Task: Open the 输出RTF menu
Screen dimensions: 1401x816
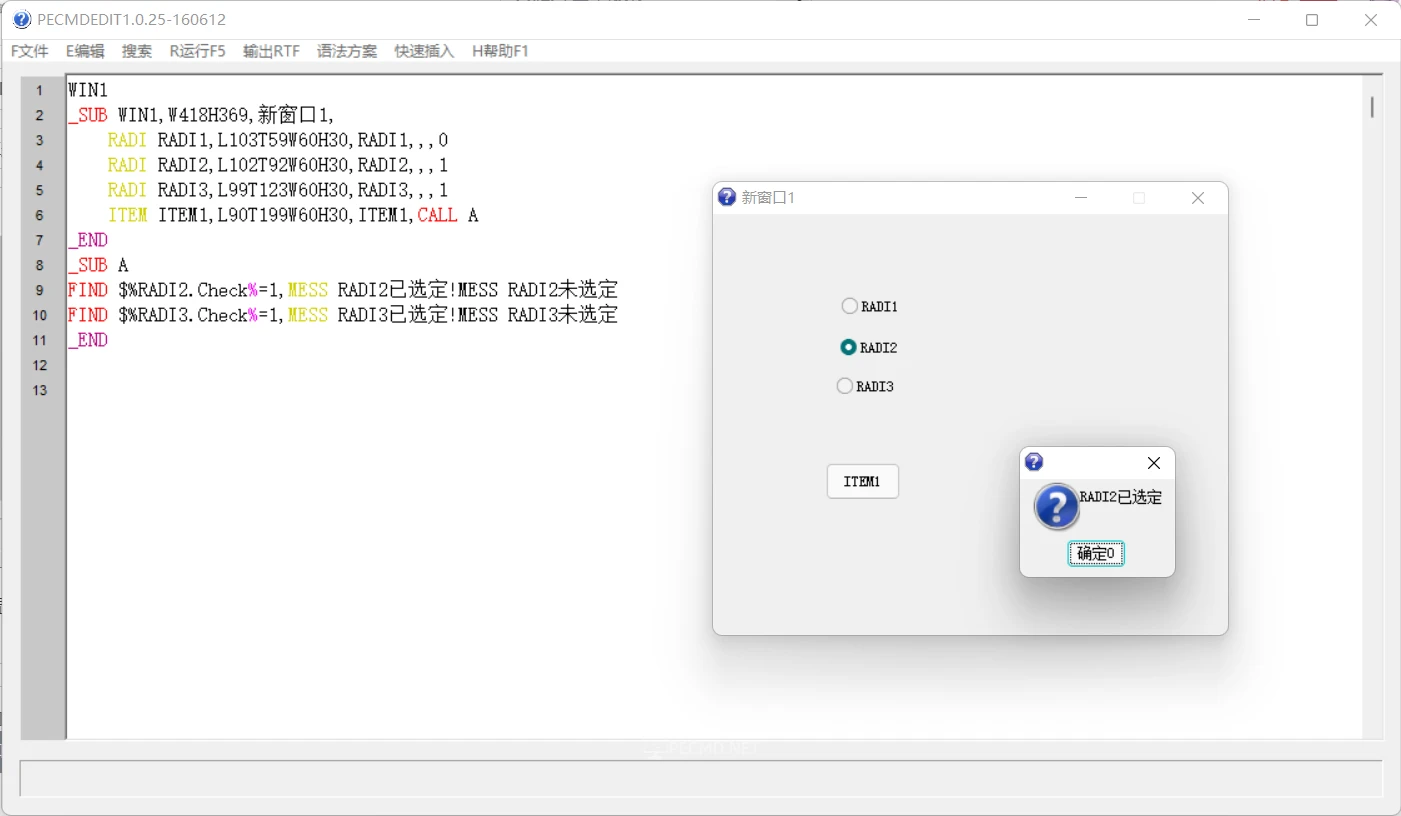Action: [x=271, y=51]
